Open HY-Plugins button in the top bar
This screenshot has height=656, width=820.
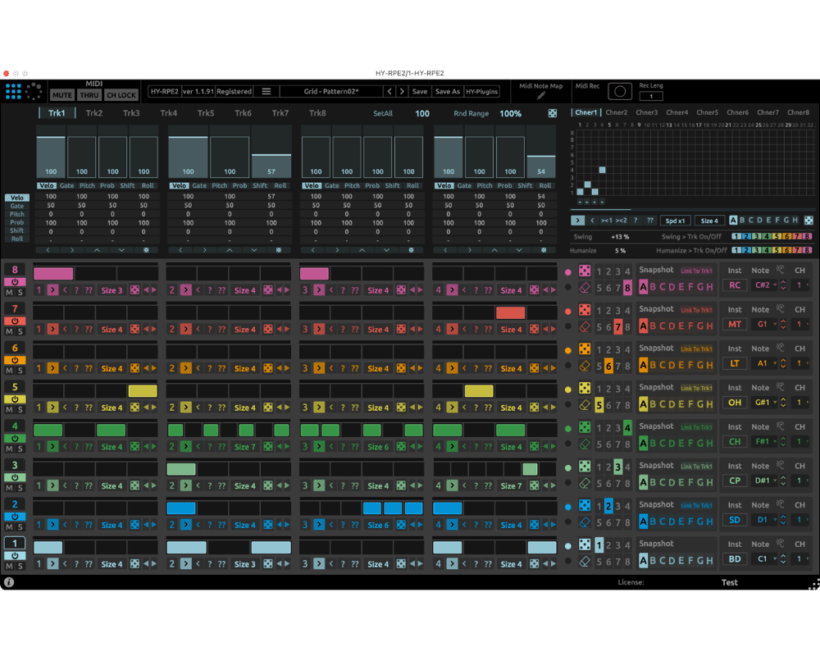coord(482,91)
